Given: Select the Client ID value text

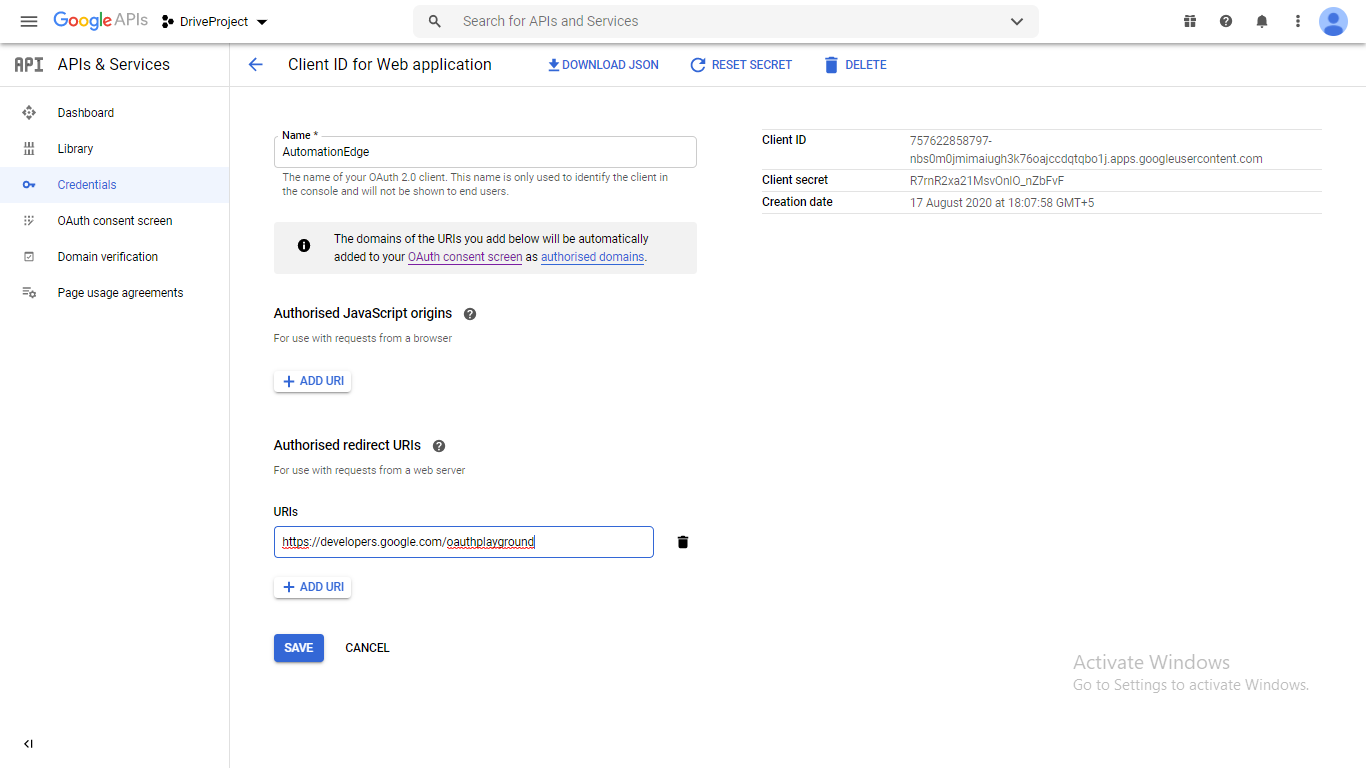Looking at the screenshot, I should [1086, 150].
